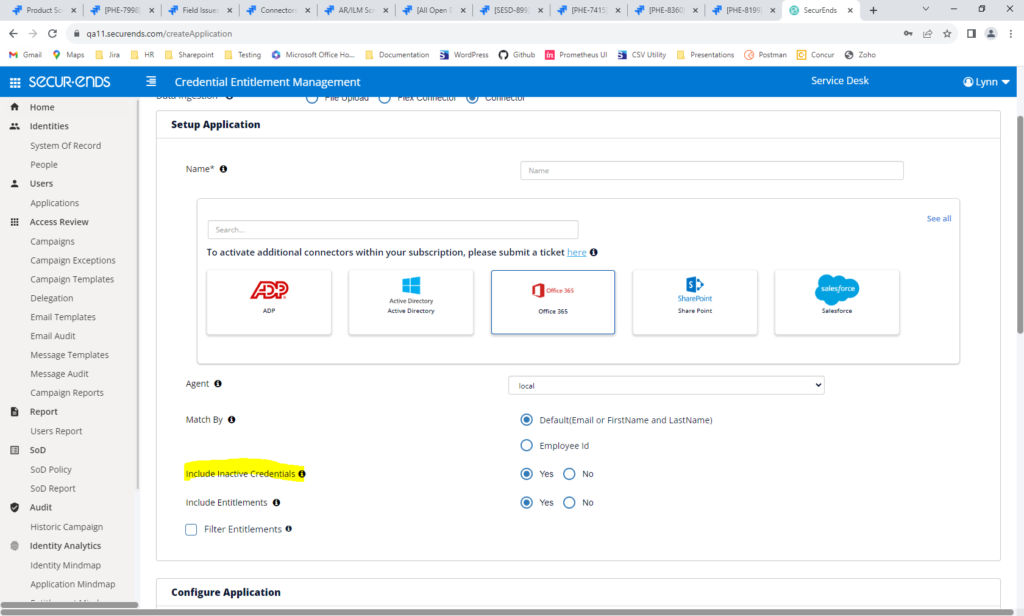Image resolution: width=1024 pixels, height=616 pixels.
Task: Open the Github bookmark
Action: pyautogui.click(x=517, y=55)
